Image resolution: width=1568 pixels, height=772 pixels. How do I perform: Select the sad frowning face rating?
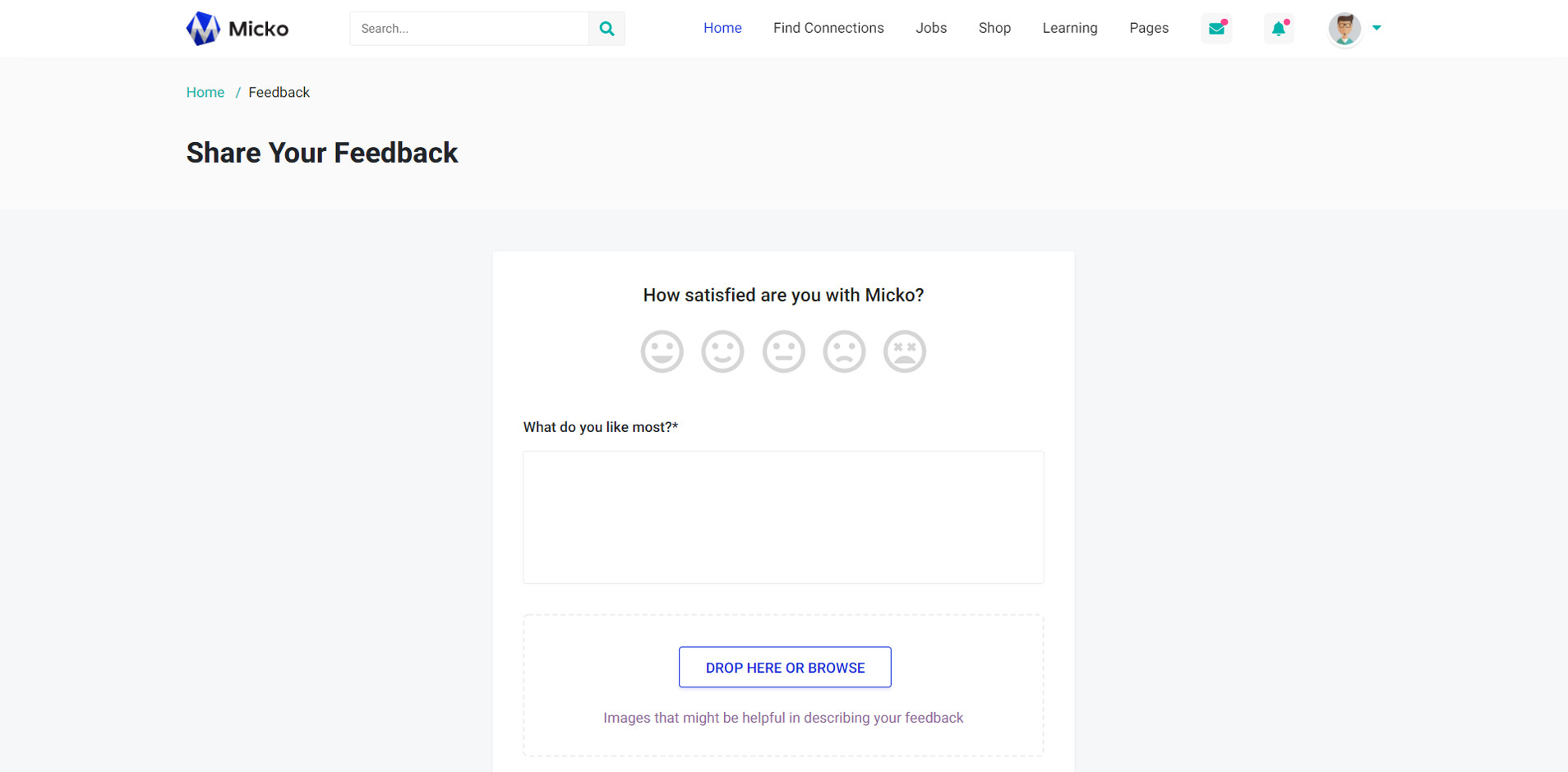(x=844, y=352)
